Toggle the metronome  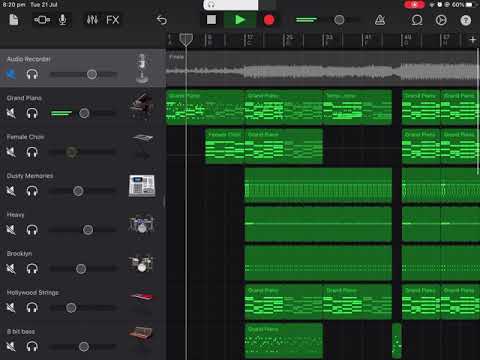pos(380,20)
